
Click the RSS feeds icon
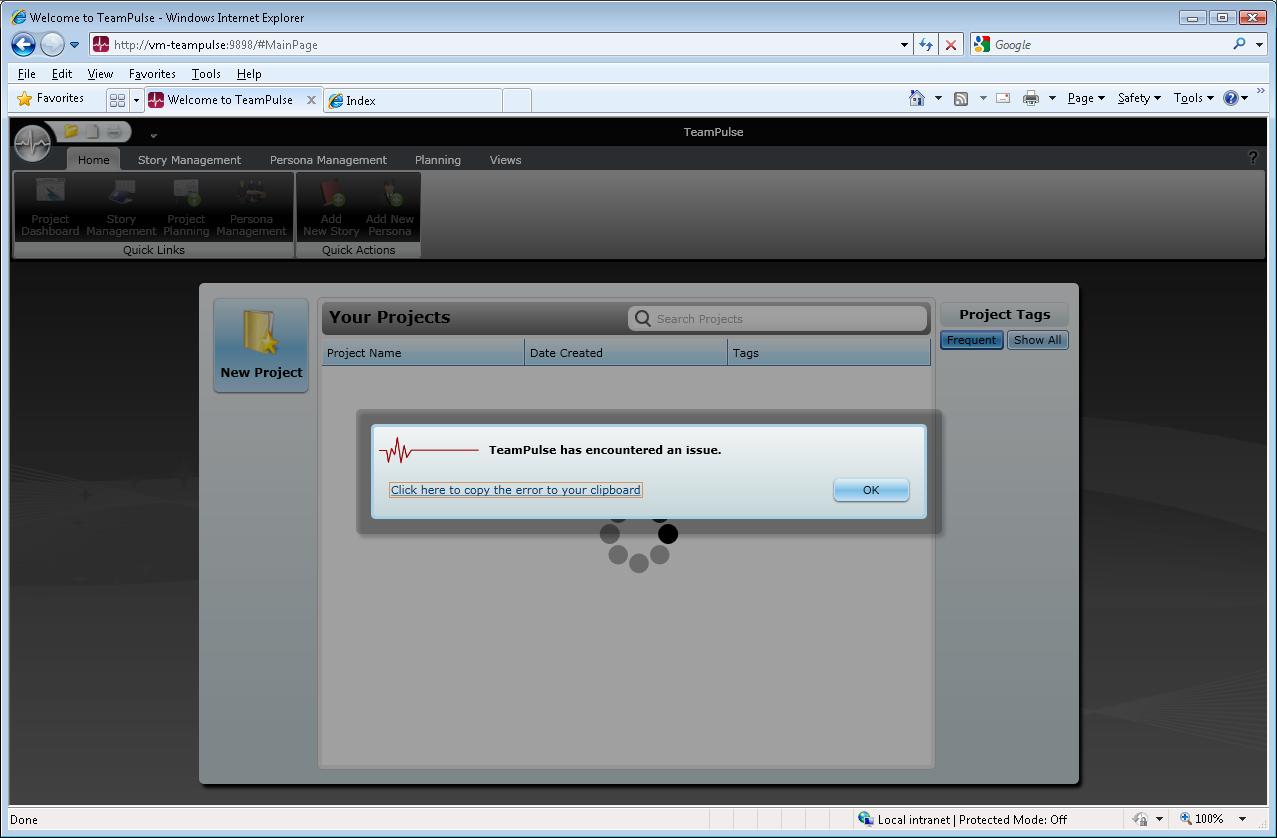point(961,98)
